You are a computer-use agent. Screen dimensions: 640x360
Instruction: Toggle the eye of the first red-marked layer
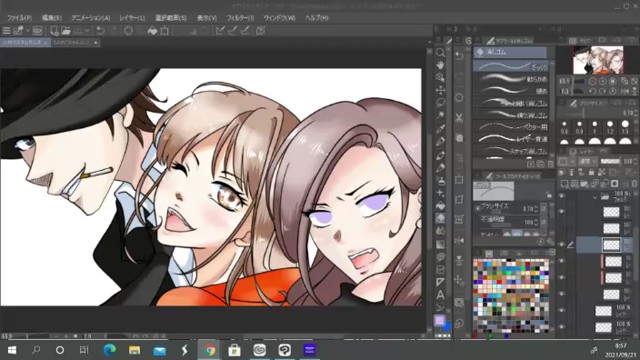[562, 261]
